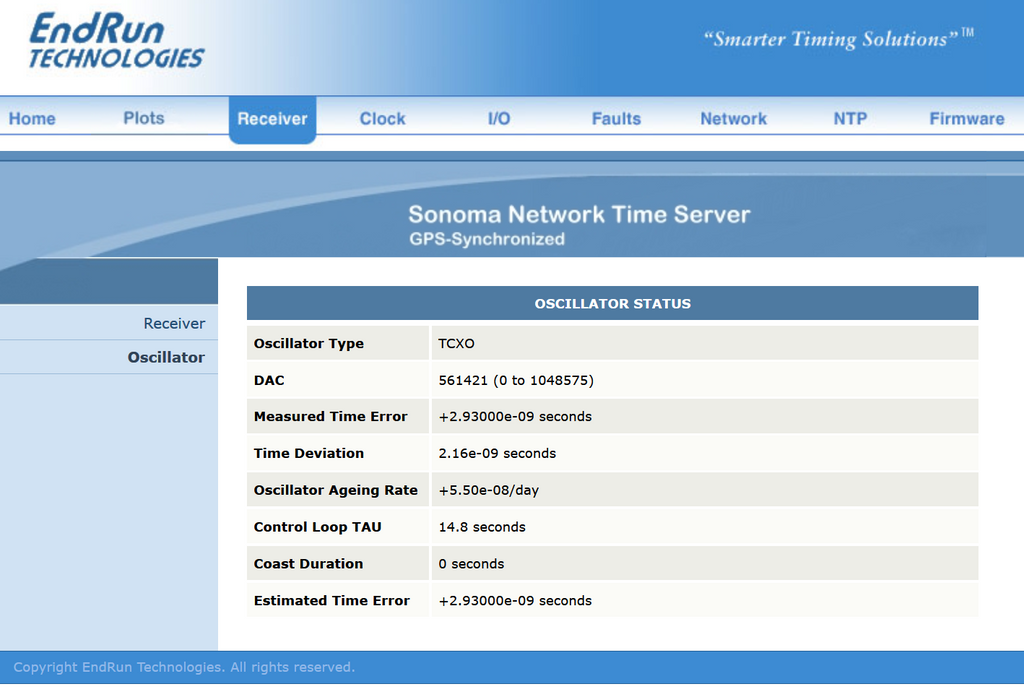Select the Oscillator sidebar link
Image resolution: width=1024 pixels, height=697 pixels.
(166, 357)
